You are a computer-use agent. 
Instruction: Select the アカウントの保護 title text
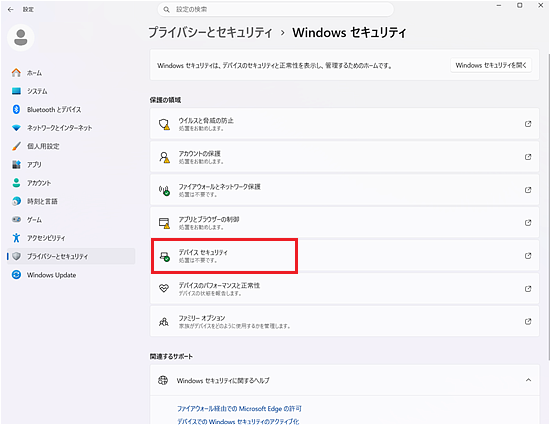pyautogui.click(x=200, y=154)
